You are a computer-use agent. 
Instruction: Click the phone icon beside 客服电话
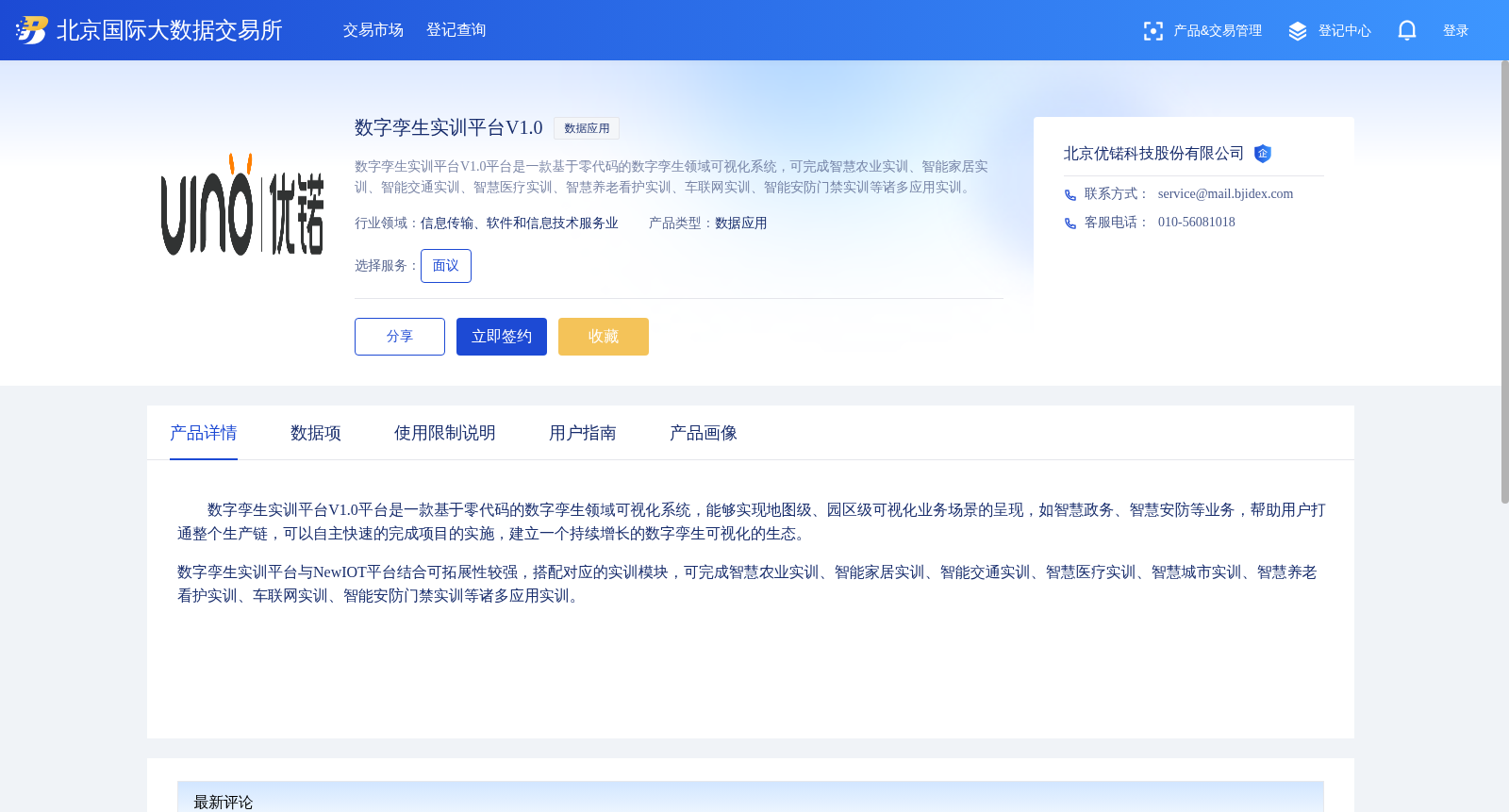point(1070,224)
